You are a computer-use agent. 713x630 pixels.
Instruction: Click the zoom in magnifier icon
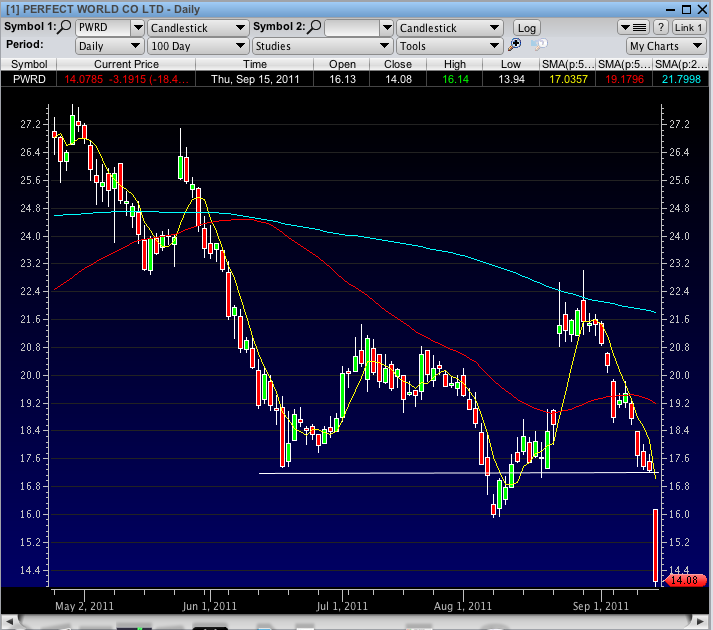tap(516, 46)
